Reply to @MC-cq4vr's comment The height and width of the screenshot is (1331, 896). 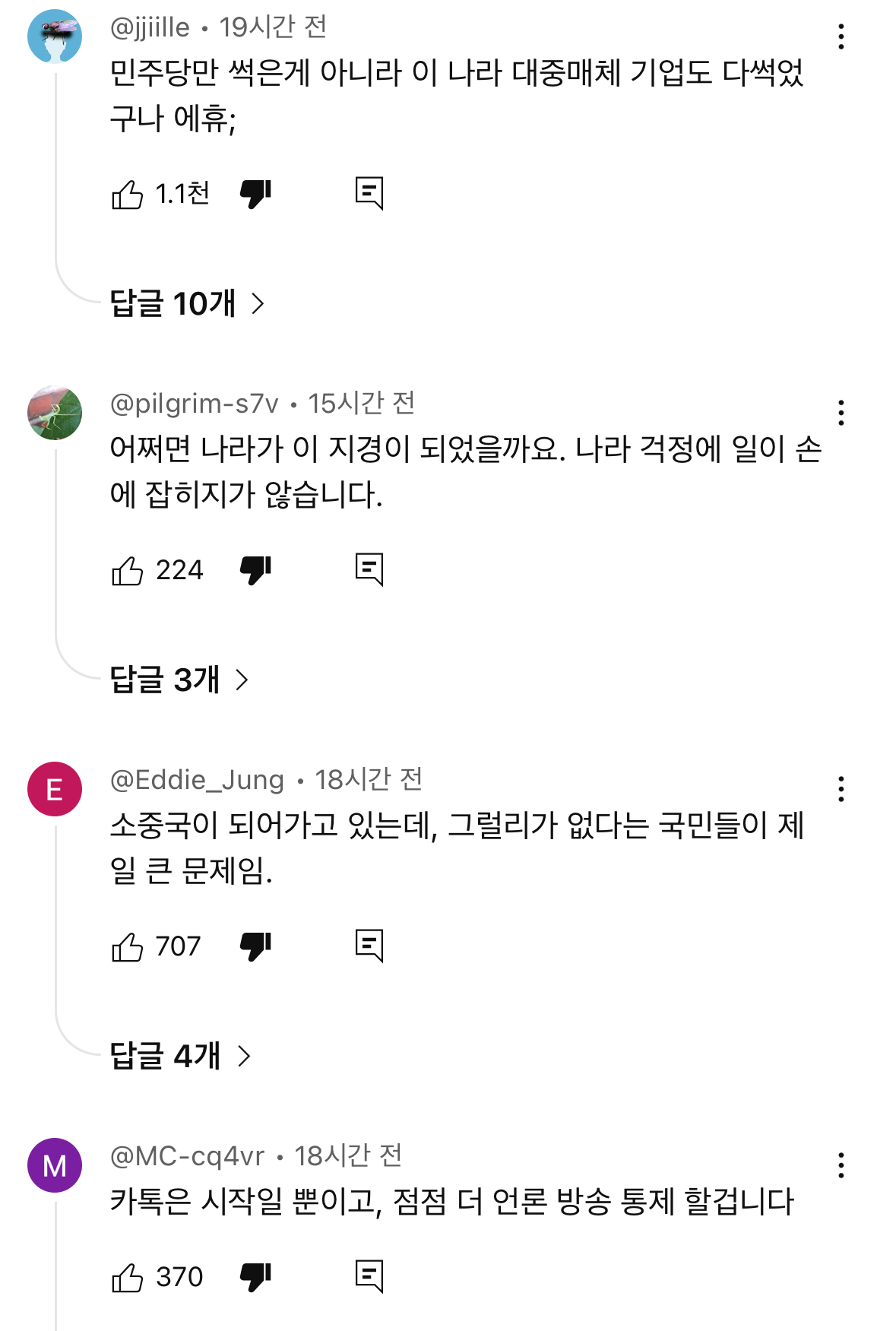[x=369, y=1276]
